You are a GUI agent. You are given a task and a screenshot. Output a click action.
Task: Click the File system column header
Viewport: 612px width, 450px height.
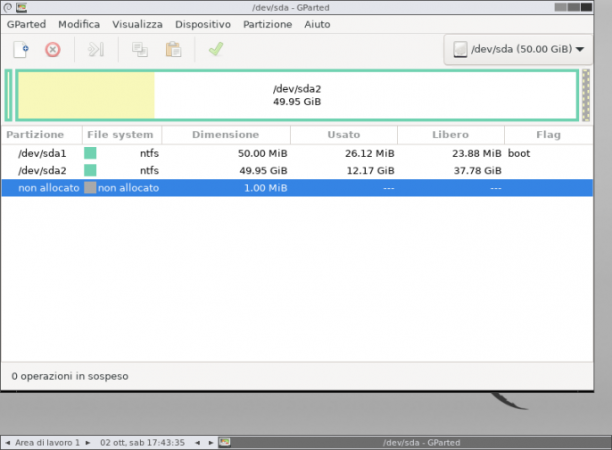tap(120, 135)
